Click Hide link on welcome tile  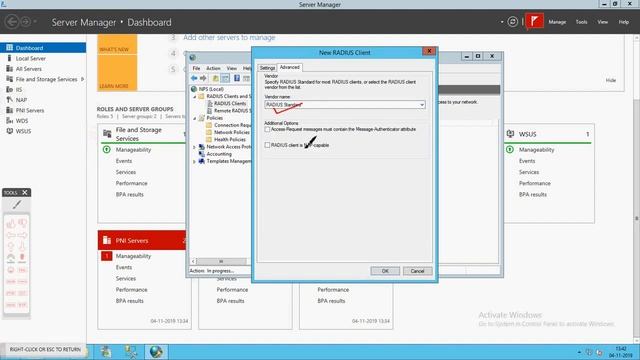(611, 80)
